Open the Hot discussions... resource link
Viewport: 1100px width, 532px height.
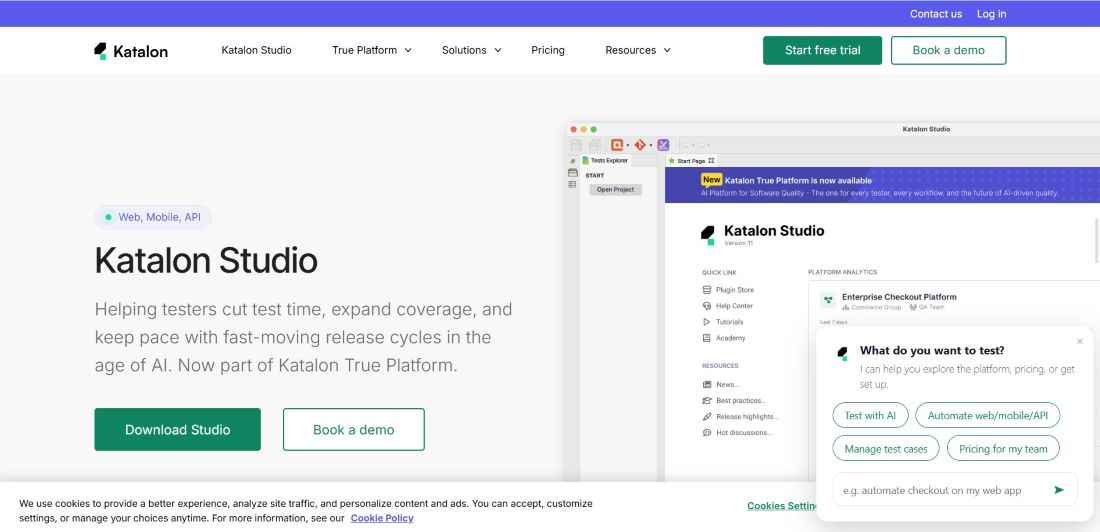[744, 433]
